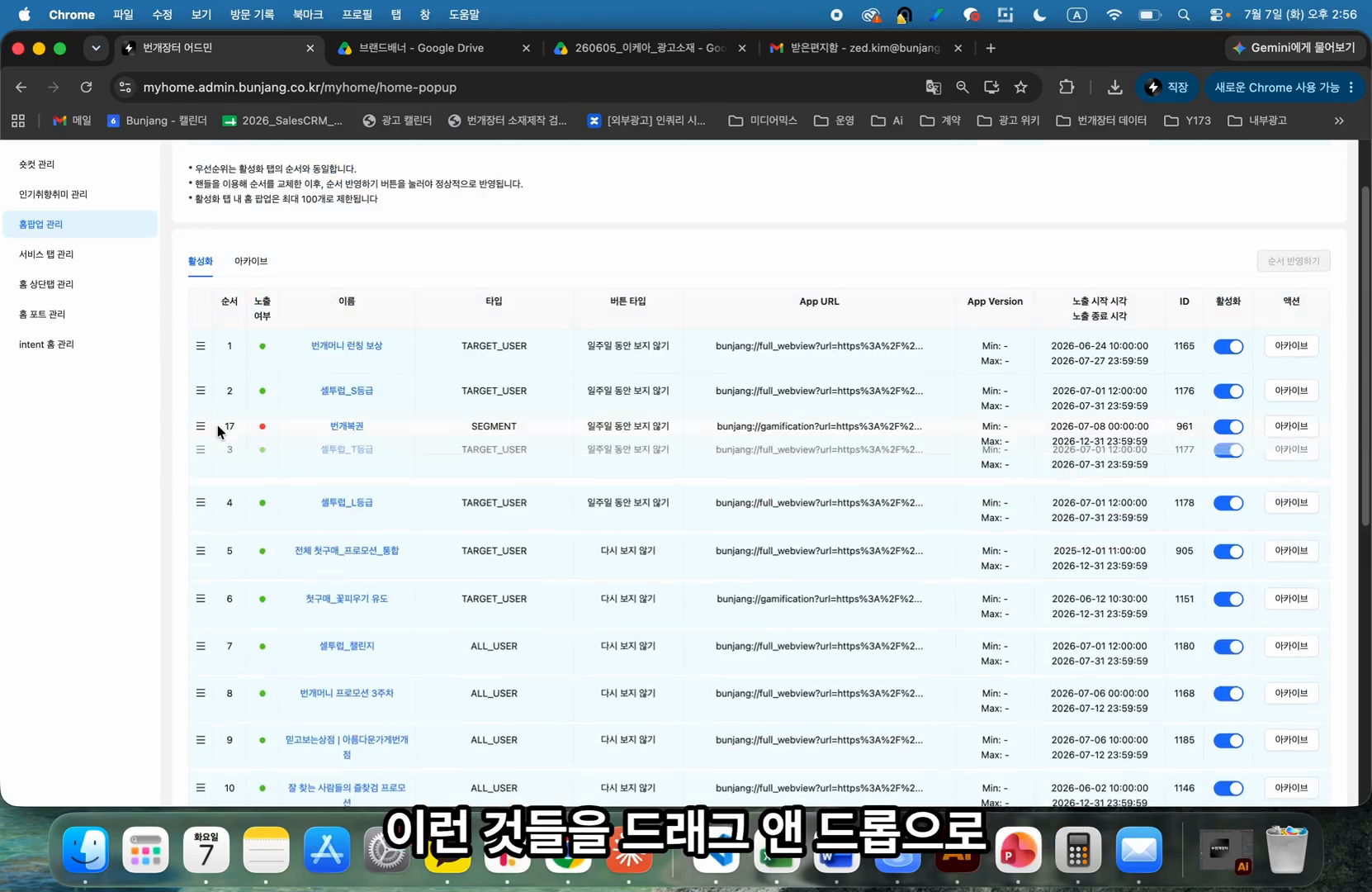This screenshot has width=1372, height=892.
Task: Open Launchpad from the dock
Action: tap(146, 849)
